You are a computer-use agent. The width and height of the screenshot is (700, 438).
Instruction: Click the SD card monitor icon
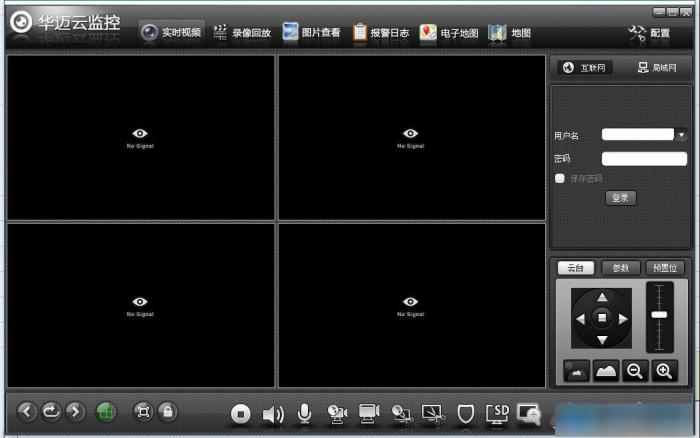tap(497, 414)
